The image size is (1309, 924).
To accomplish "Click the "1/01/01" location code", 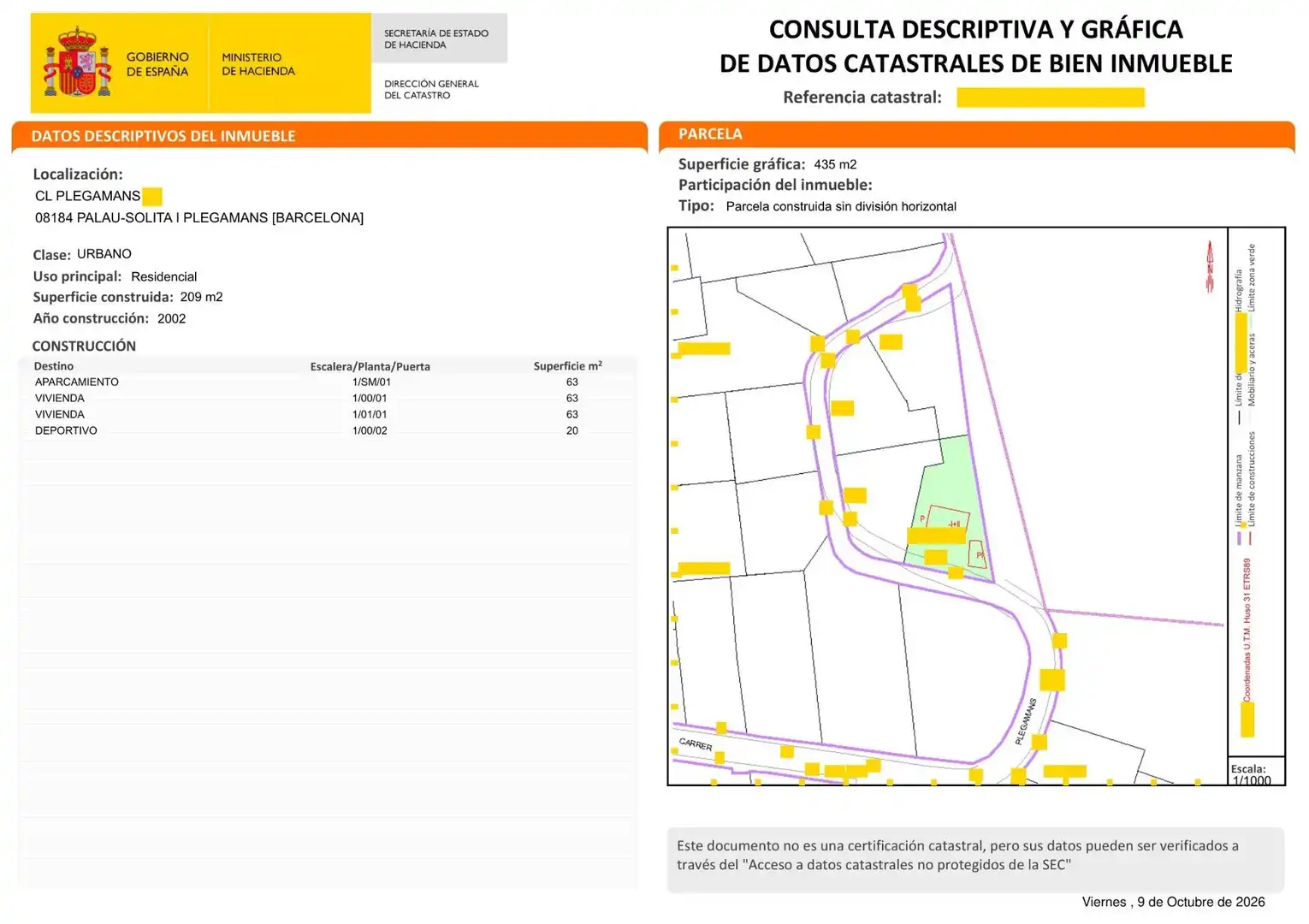I will tap(370, 415).
